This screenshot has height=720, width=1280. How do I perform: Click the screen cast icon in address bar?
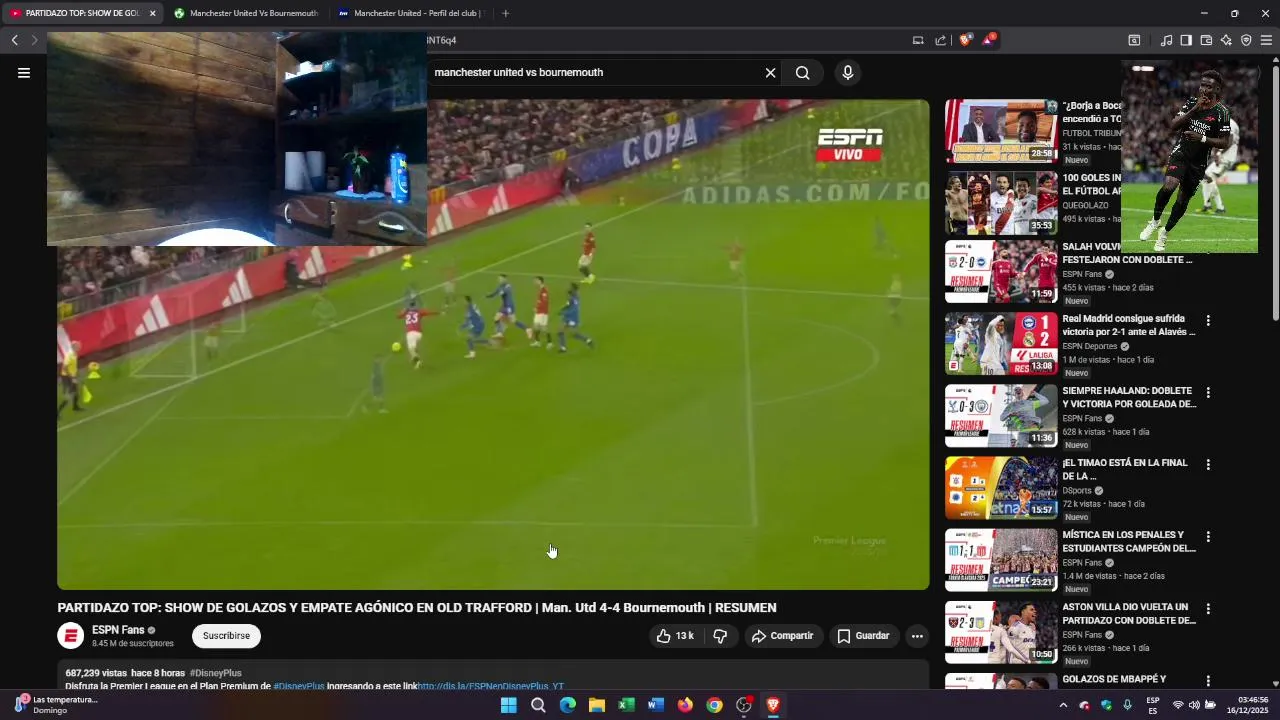coord(918,40)
